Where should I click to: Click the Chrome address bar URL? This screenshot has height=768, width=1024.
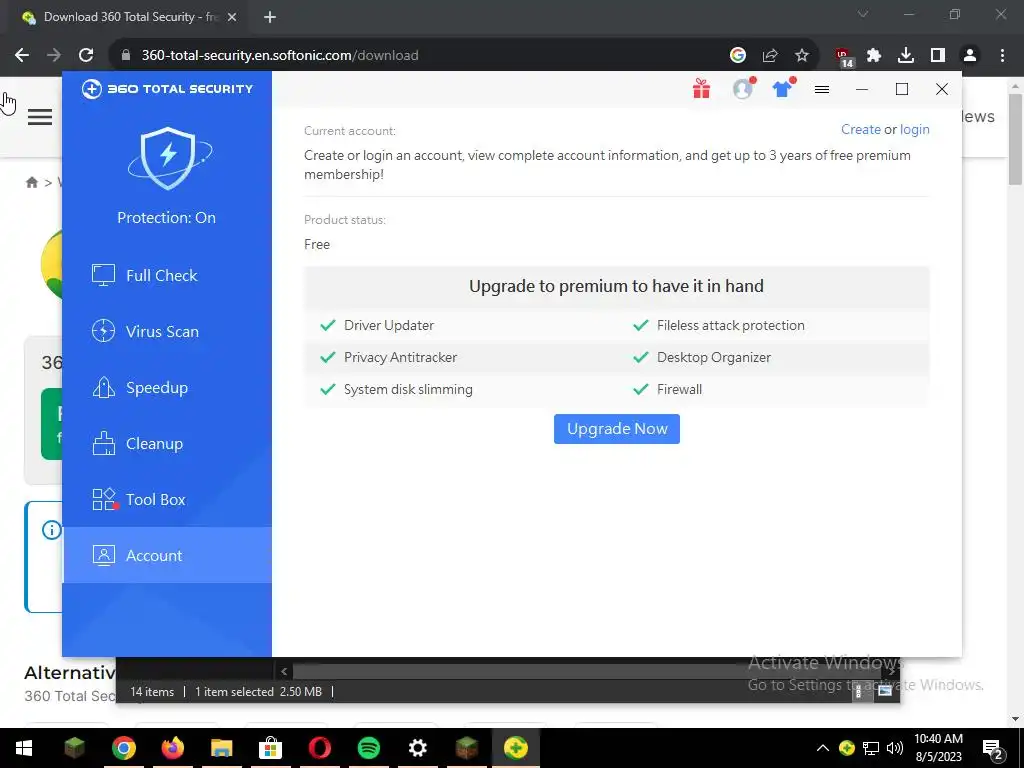point(280,56)
